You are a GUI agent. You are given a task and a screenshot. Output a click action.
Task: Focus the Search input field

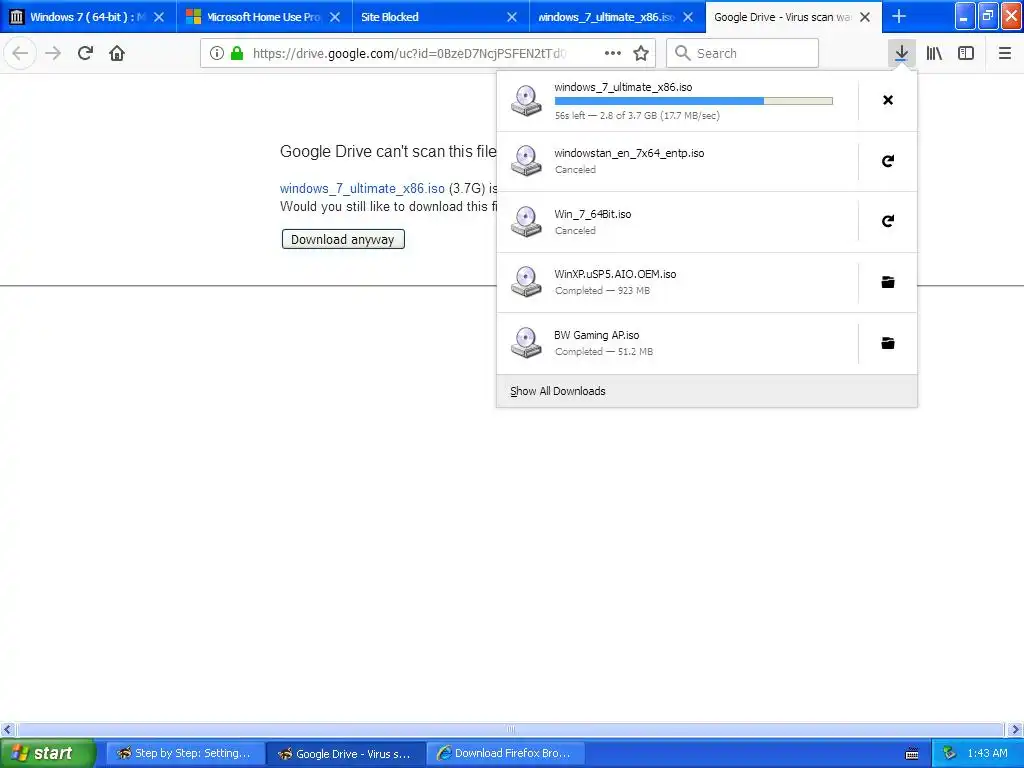click(743, 53)
